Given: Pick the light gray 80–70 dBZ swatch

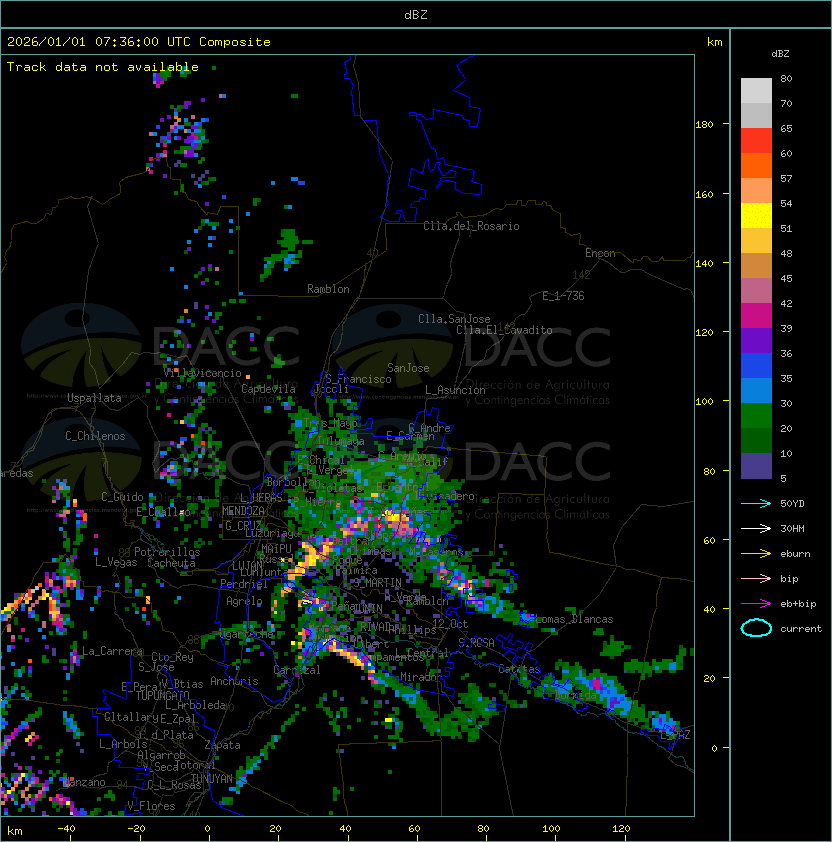Looking at the screenshot, I should pyautogui.click(x=756, y=91).
